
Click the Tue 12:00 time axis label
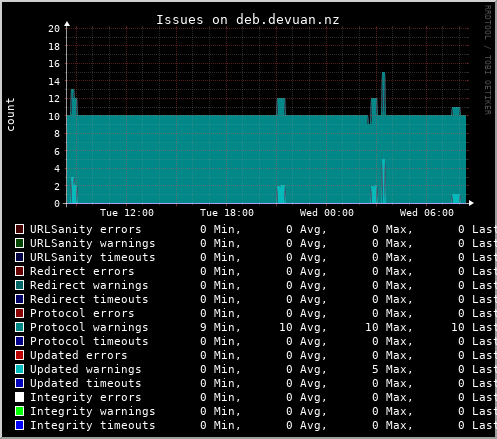click(127, 213)
